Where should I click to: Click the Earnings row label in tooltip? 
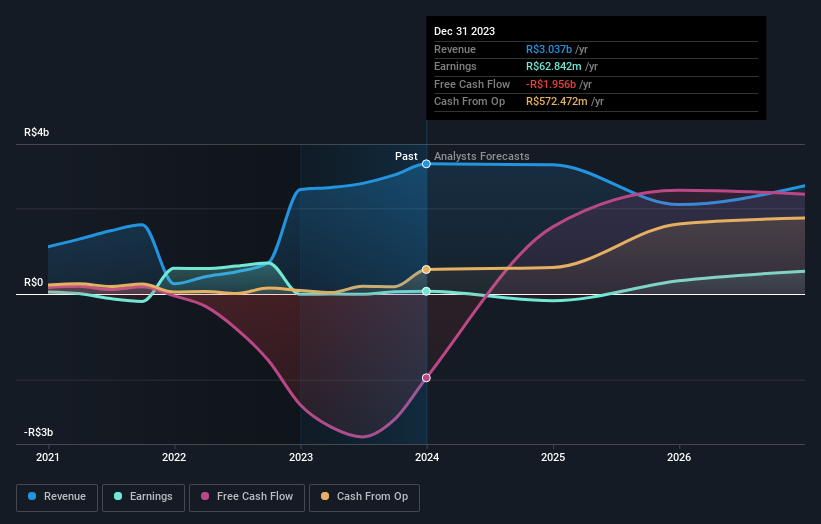[455, 66]
